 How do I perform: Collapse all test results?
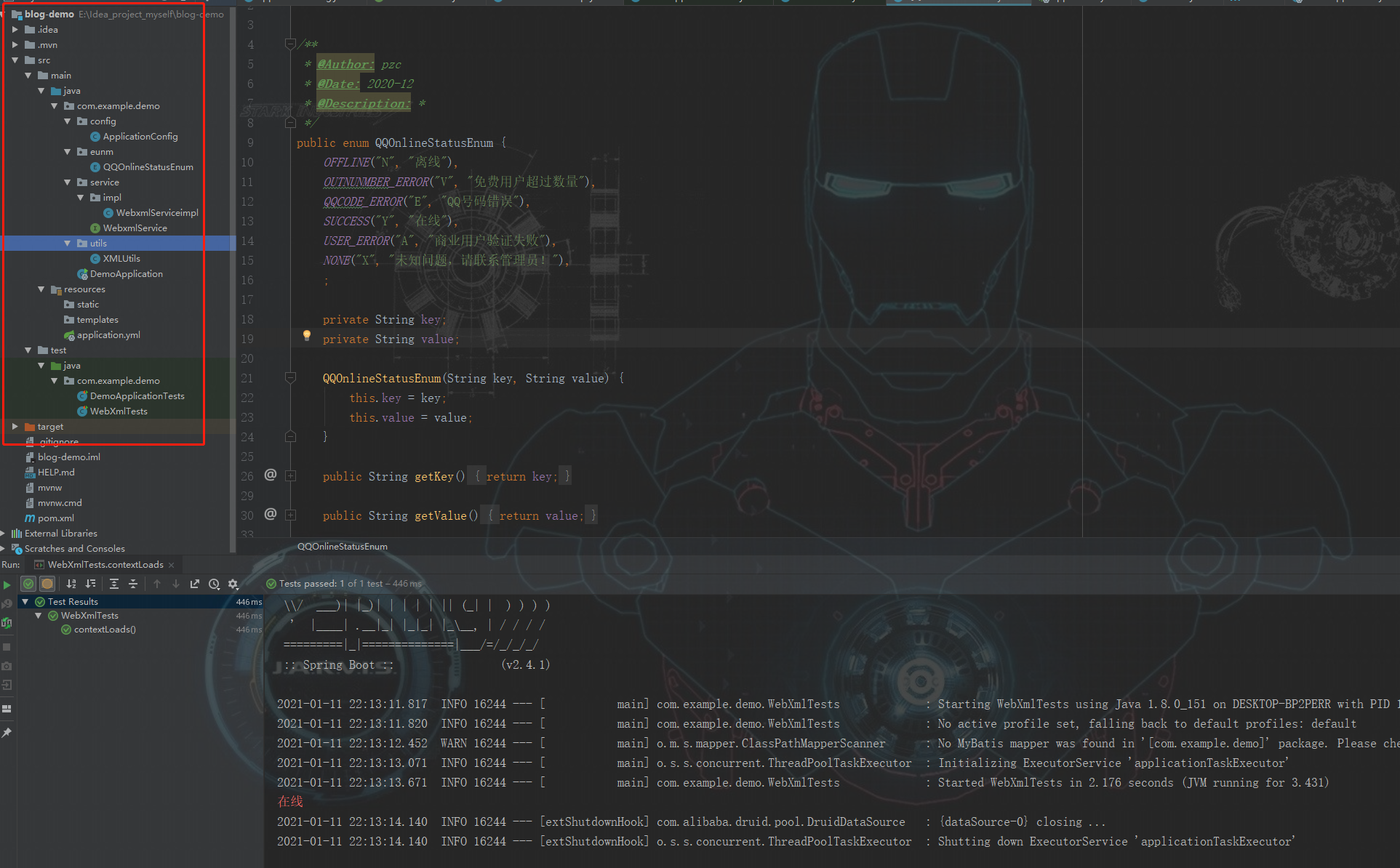[x=133, y=584]
